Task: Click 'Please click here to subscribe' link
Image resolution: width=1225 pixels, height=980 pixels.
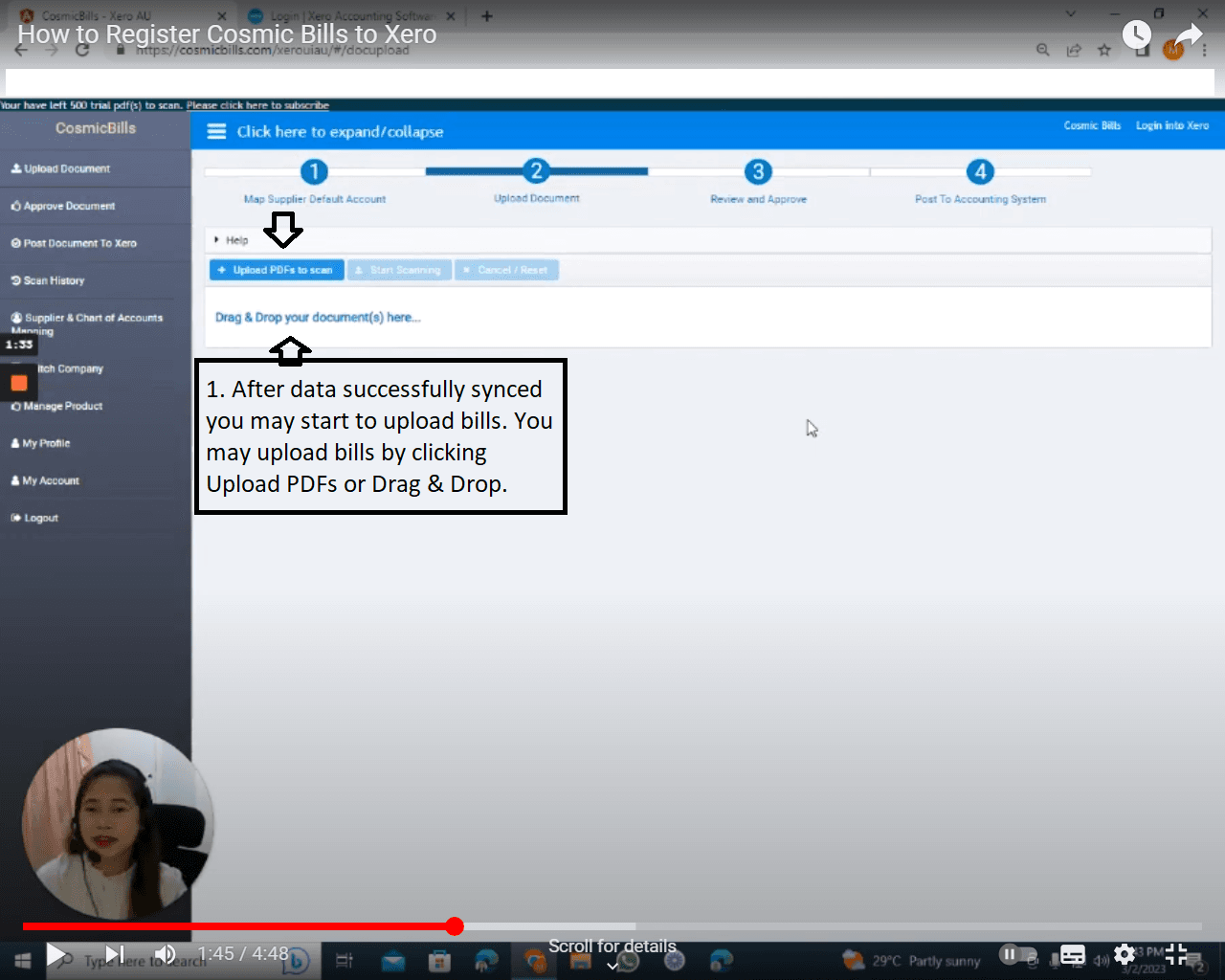Action: pyautogui.click(x=257, y=105)
